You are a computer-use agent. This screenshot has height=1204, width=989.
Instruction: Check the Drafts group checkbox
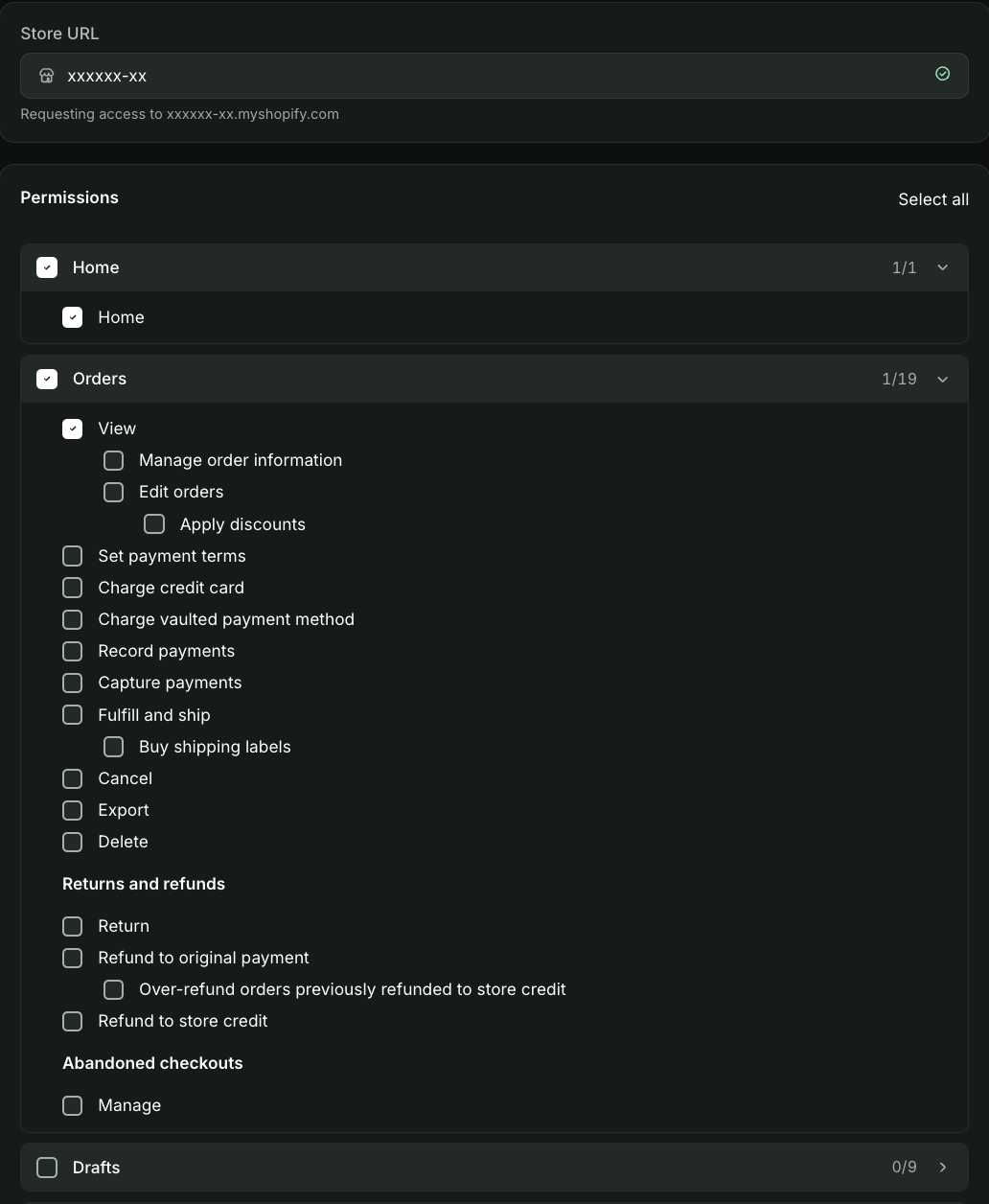[47, 1168]
